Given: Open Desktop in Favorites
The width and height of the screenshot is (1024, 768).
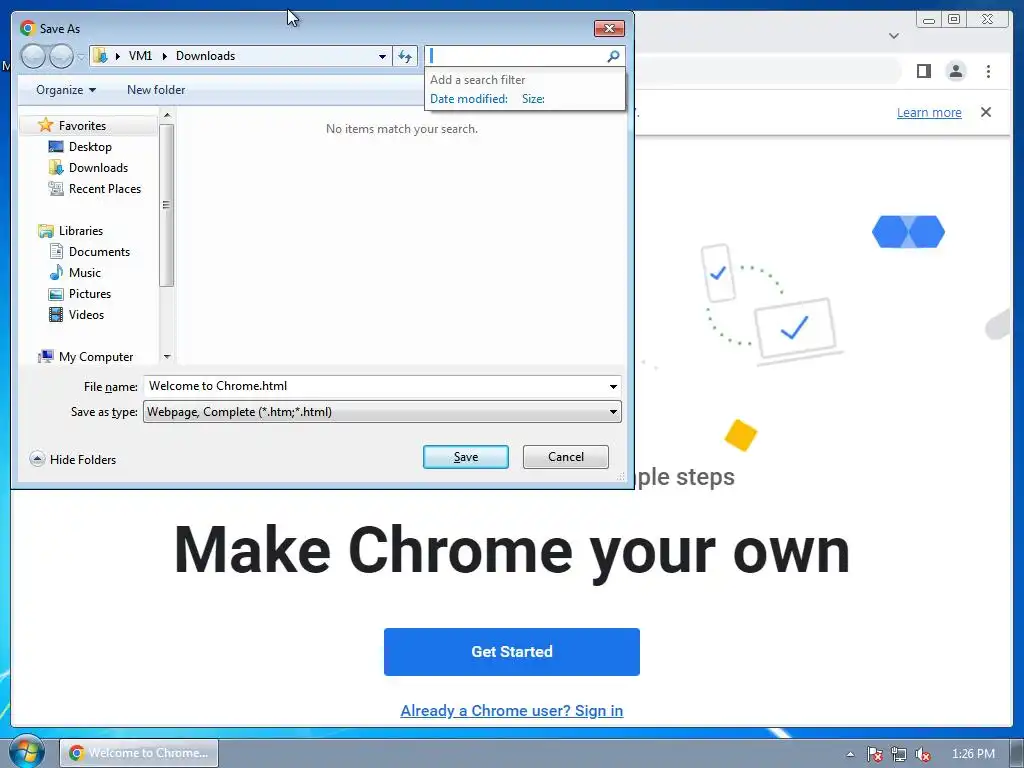Looking at the screenshot, I should (x=90, y=146).
